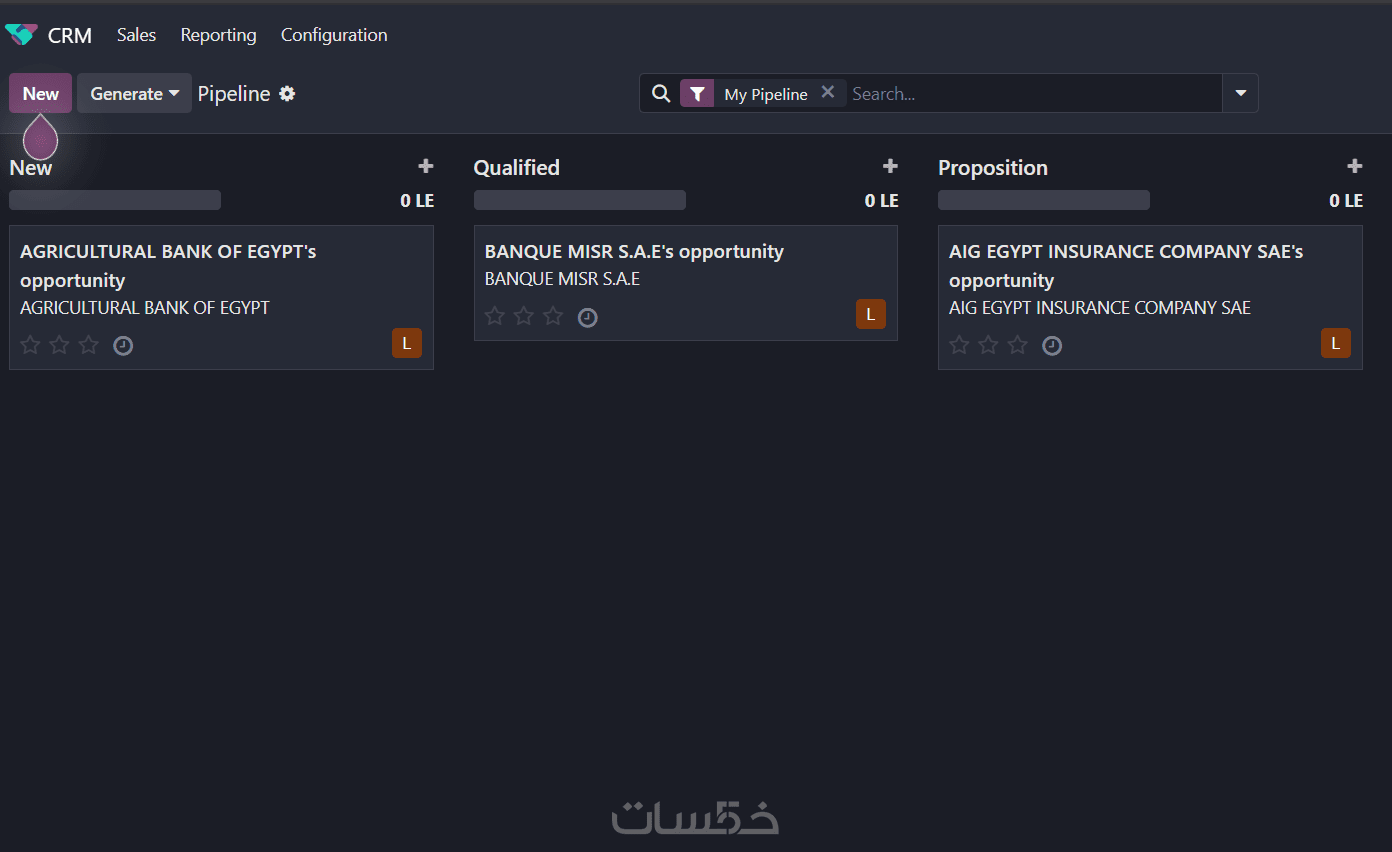The image size is (1392, 852).
Task: Click the New column progress bar
Action: (x=115, y=200)
